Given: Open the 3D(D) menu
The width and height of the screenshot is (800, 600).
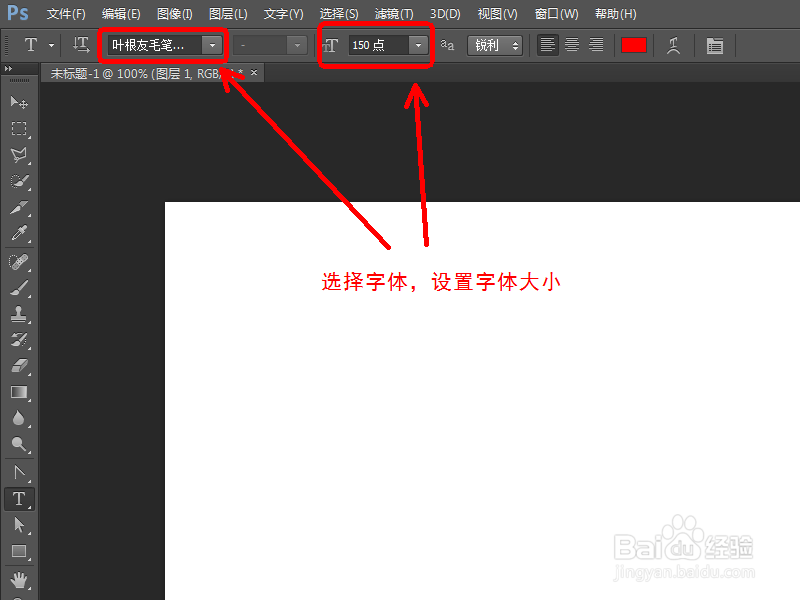Looking at the screenshot, I should click(445, 14).
